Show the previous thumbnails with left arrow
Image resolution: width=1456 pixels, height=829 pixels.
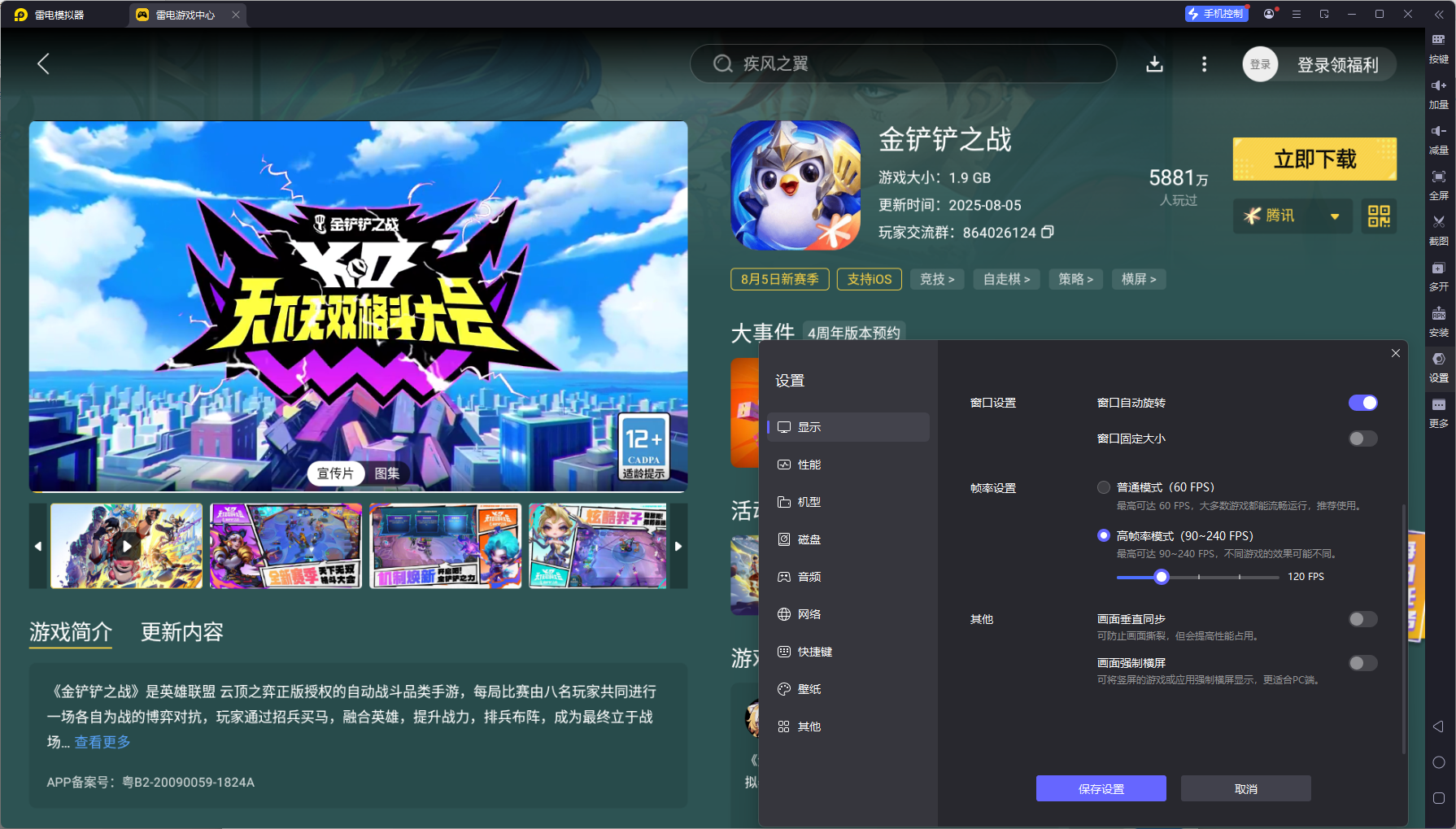tap(37, 546)
